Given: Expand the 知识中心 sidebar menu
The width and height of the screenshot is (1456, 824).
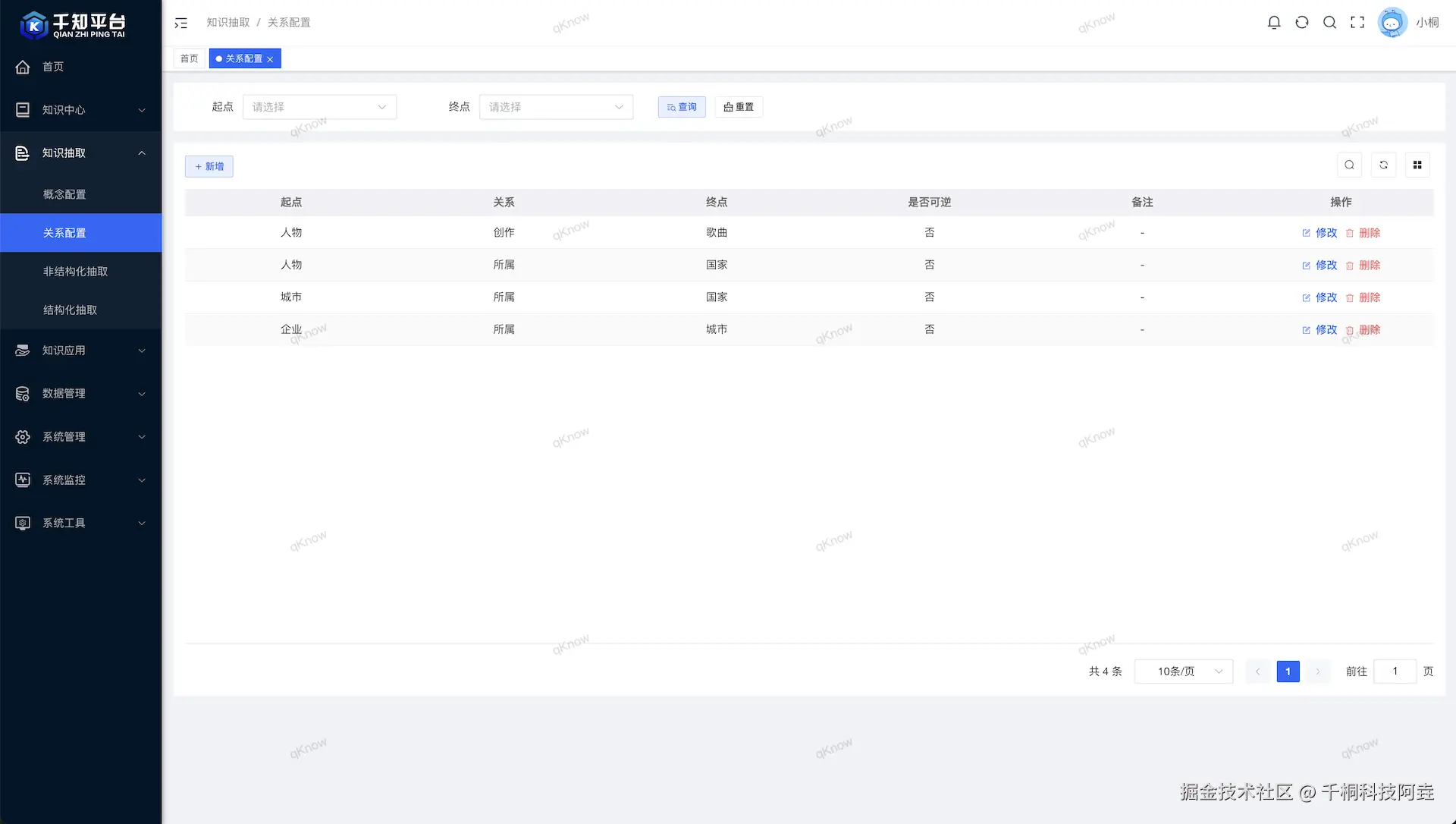Looking at the screenshot, I should [80, 110].
